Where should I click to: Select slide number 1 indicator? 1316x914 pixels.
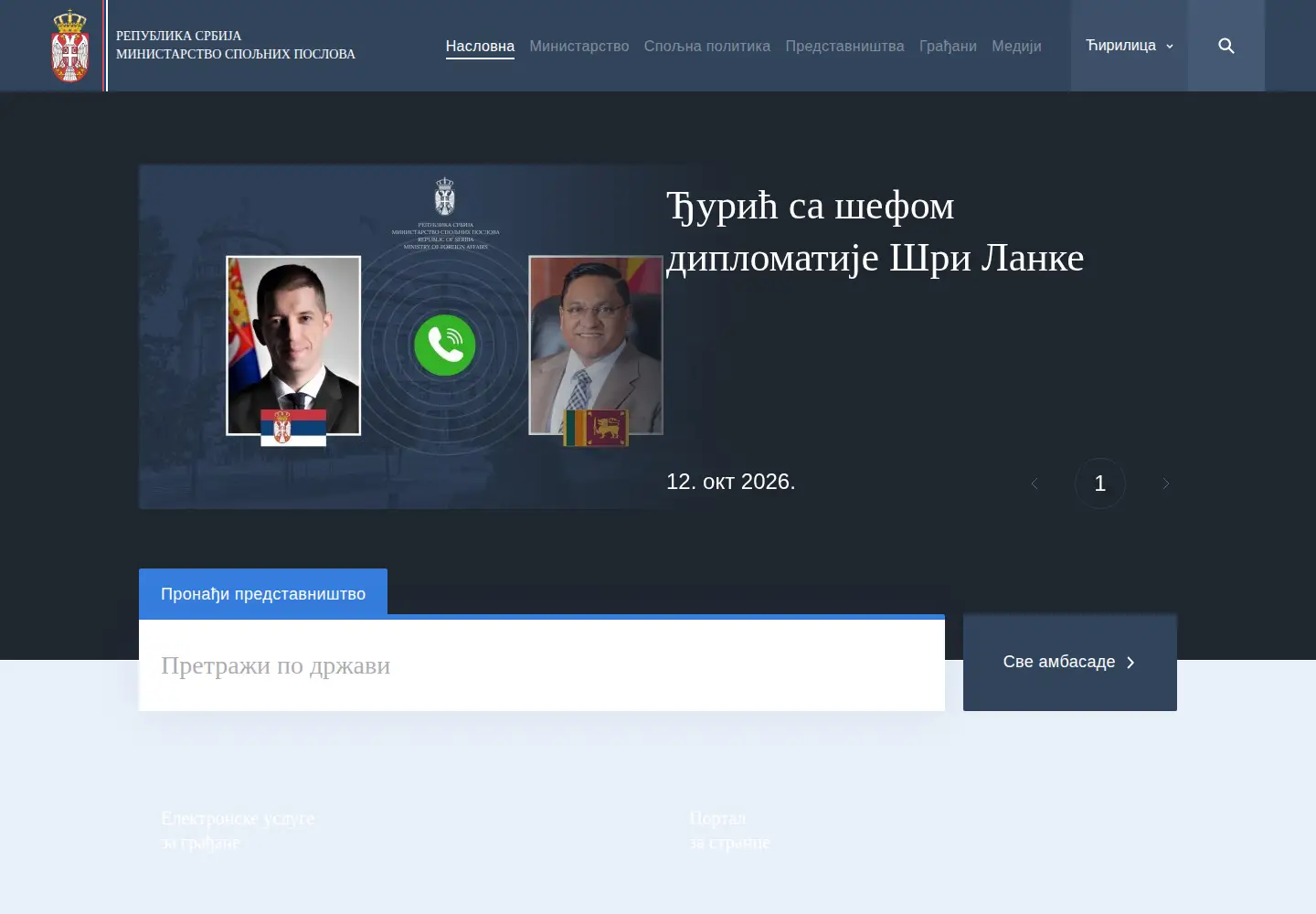click(x=1100, y=484)
